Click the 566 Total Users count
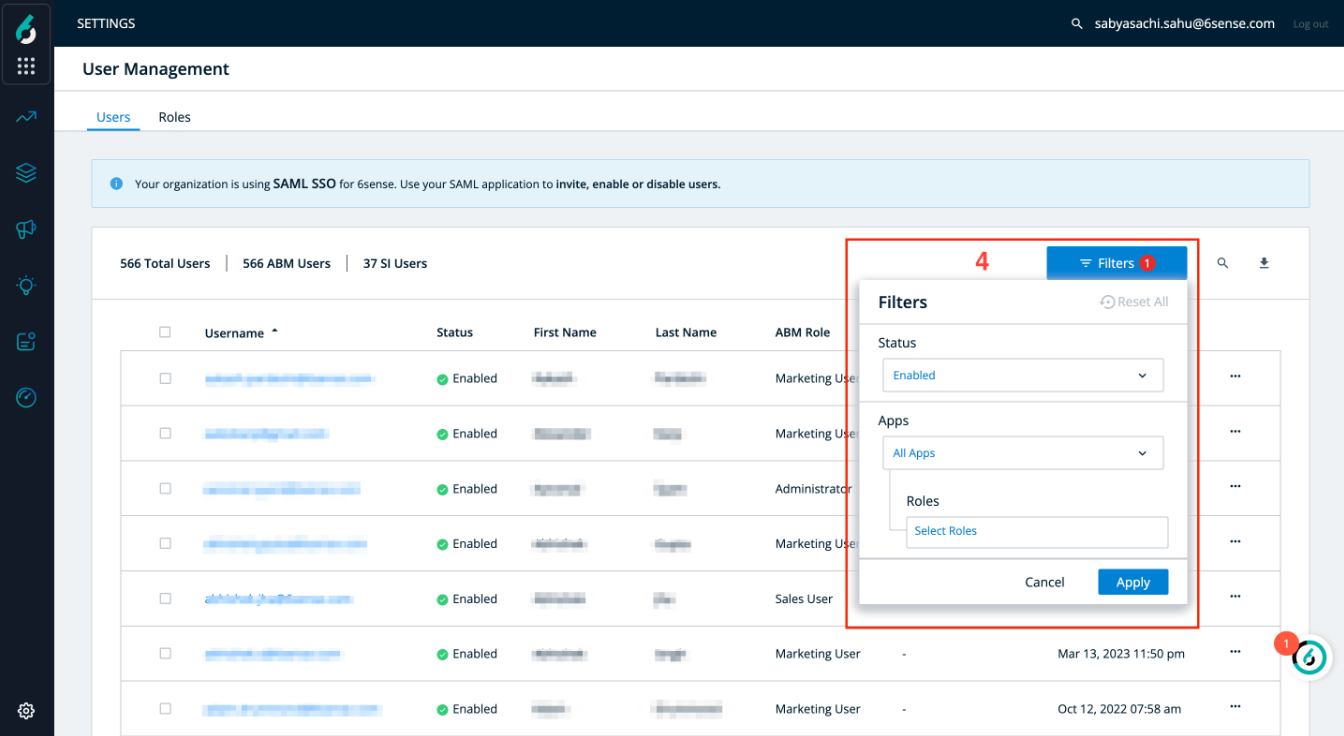This screenshot has width=1344, height=736. 165,263
